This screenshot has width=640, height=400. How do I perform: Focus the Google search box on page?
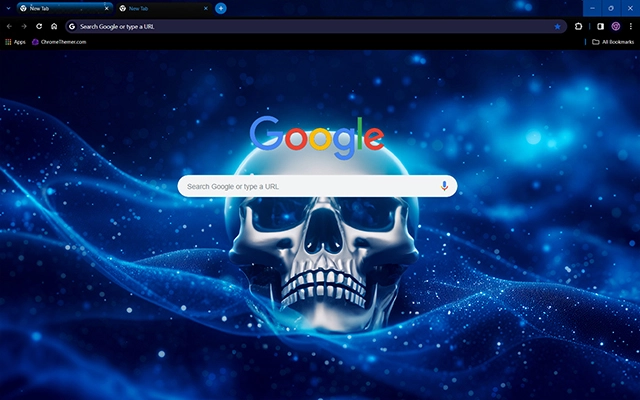click(x=317, y=187)
